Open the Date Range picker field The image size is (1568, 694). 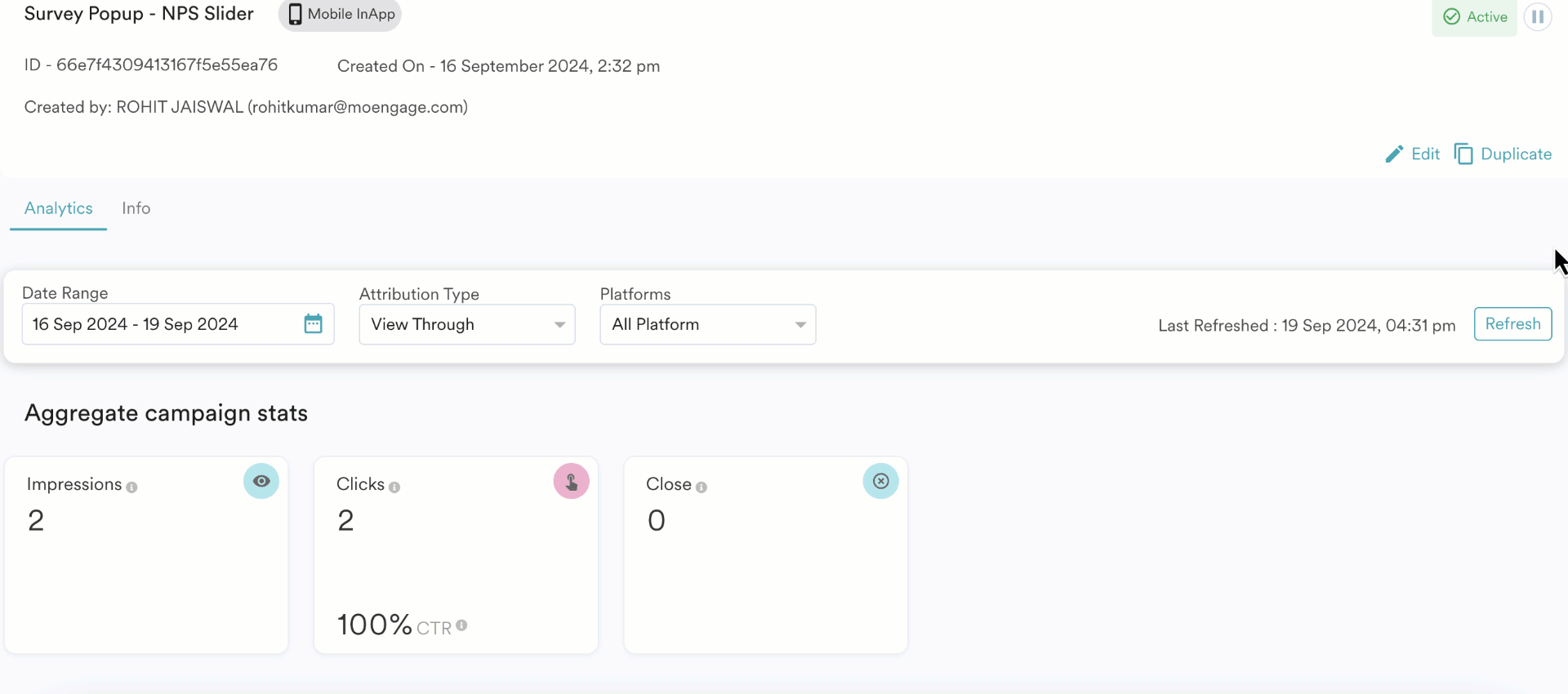(x=163, y=325)
